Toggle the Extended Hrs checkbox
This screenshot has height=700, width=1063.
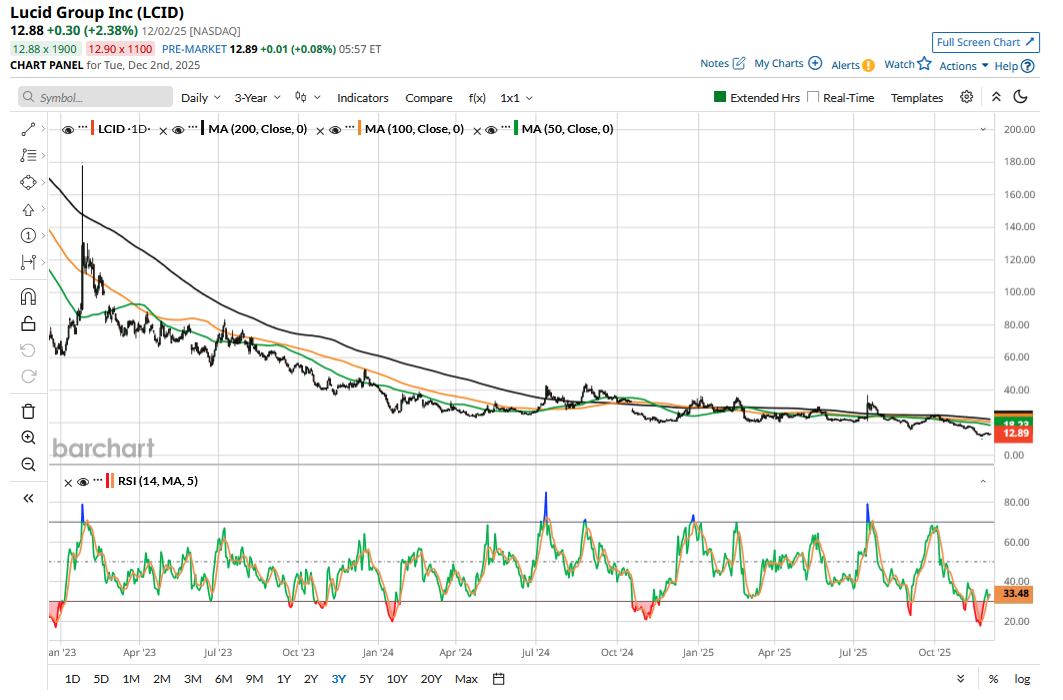pos(720,97)
